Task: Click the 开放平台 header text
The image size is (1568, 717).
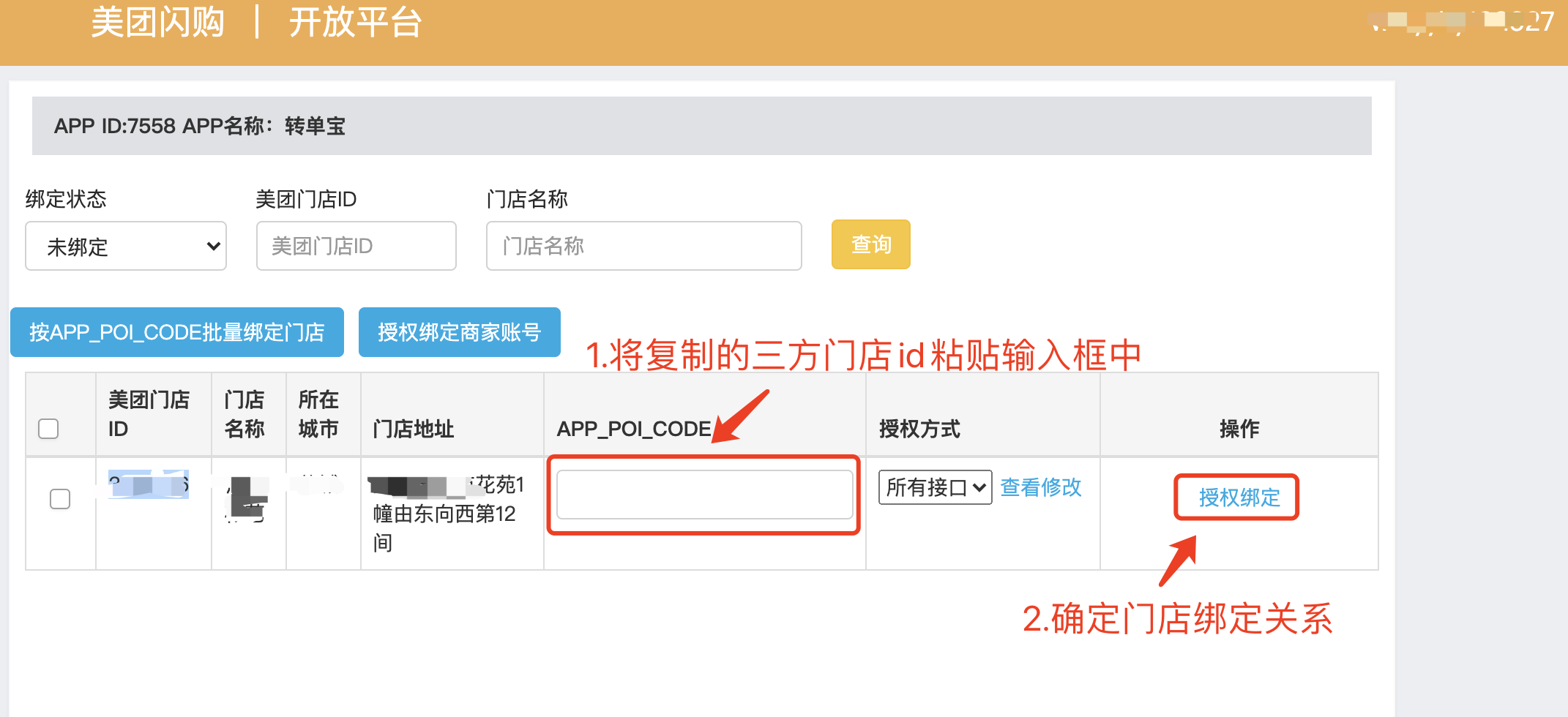Action: pyautogui.click(x=355, y=22)
